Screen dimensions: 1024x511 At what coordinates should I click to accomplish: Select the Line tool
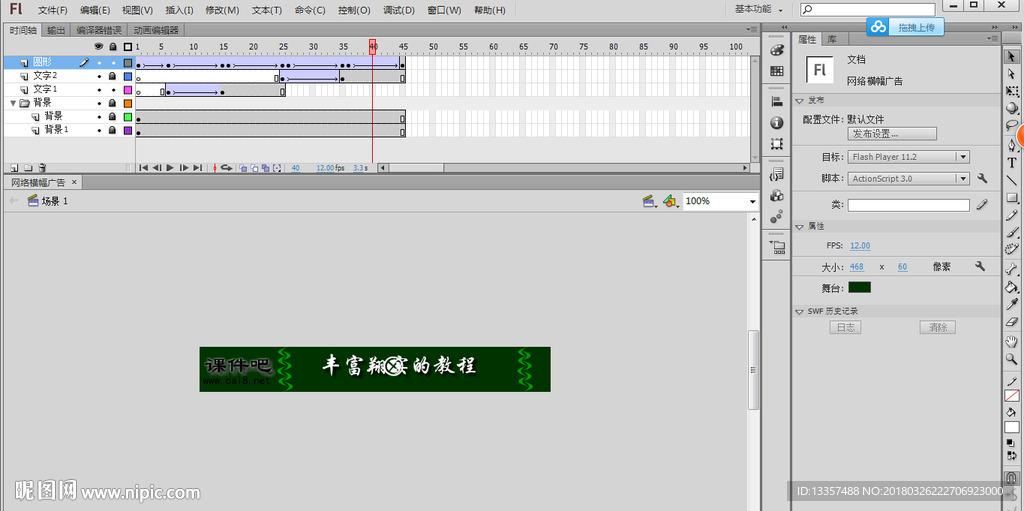[x=1012, y=180]
